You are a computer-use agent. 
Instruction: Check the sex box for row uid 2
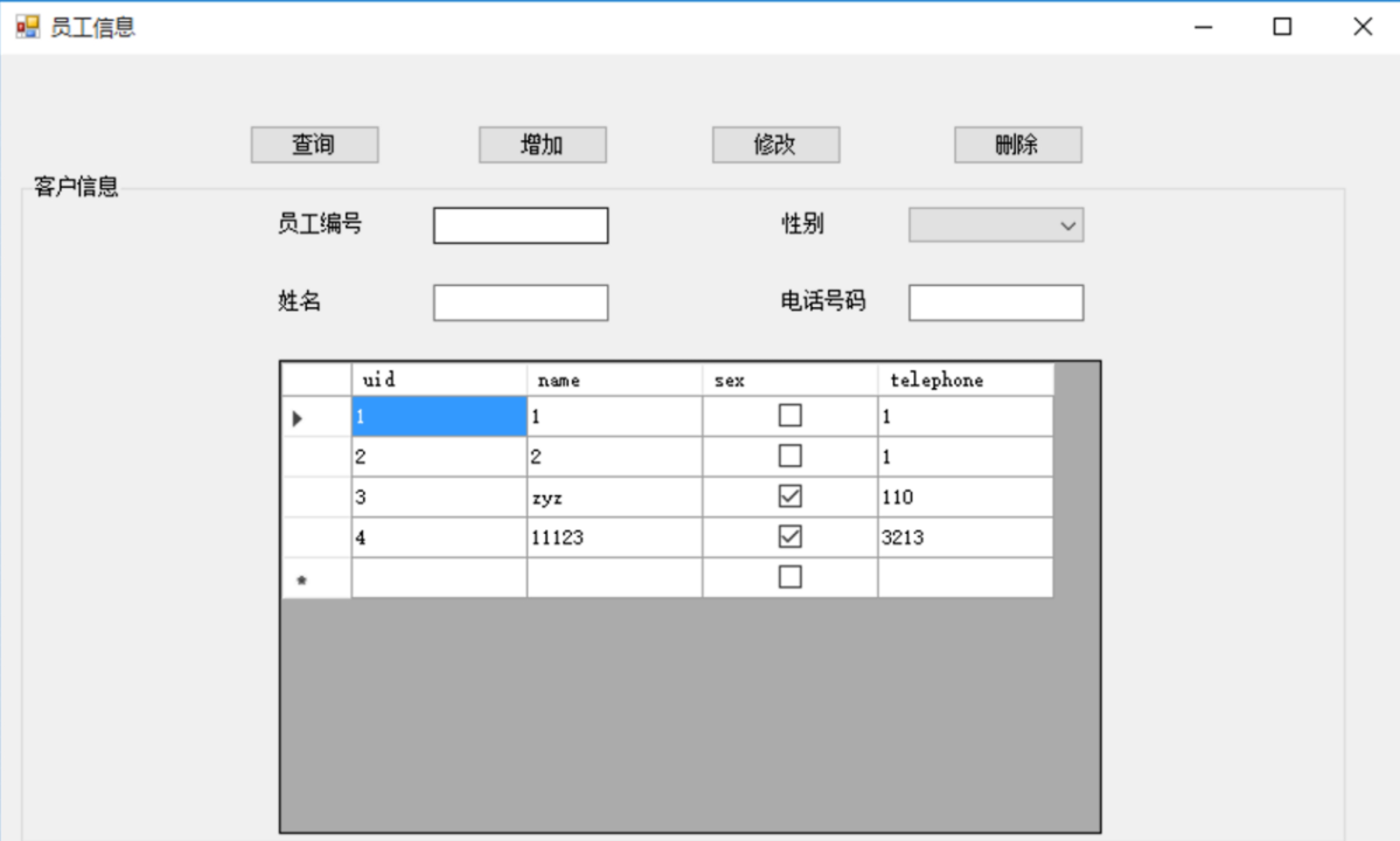790,456
